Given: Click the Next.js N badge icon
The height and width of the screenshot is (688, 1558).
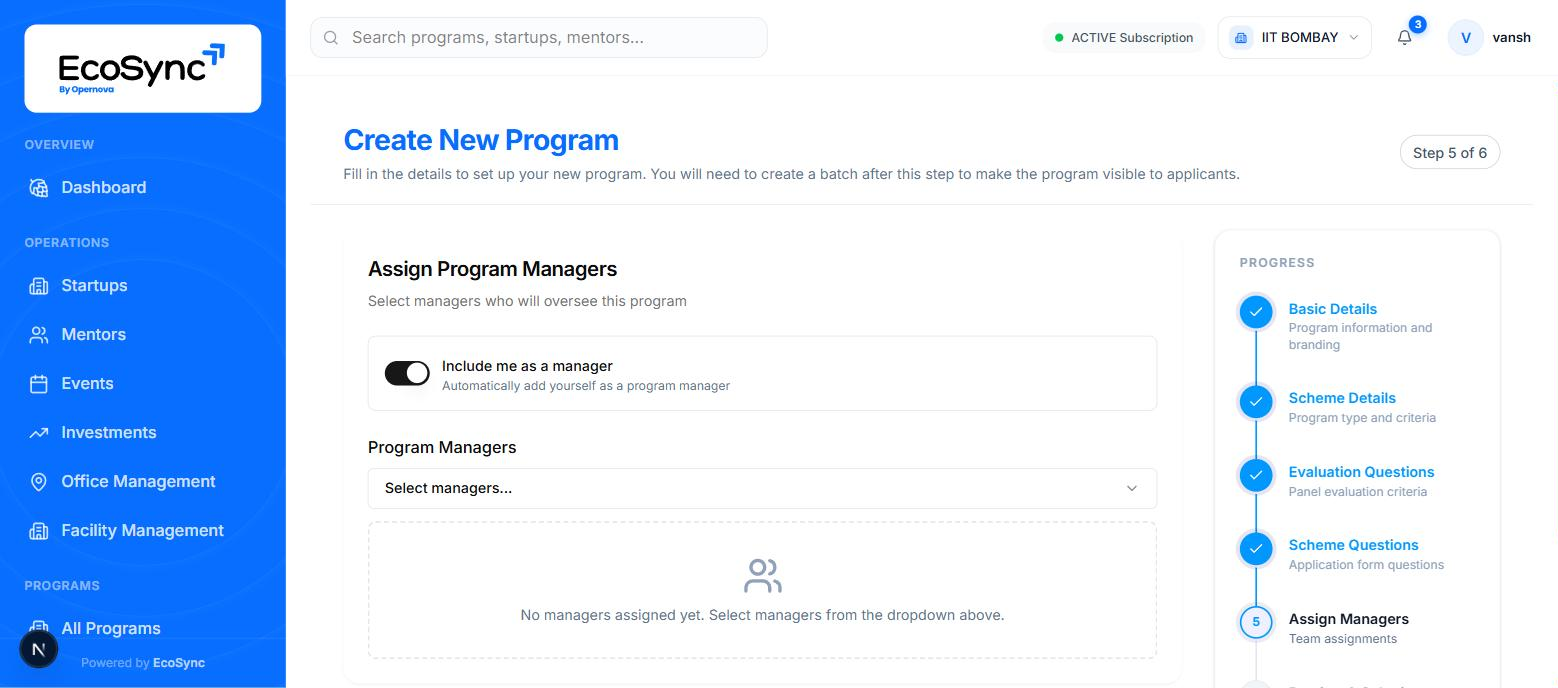Looking at the screenshot, I should pos(39,650).
